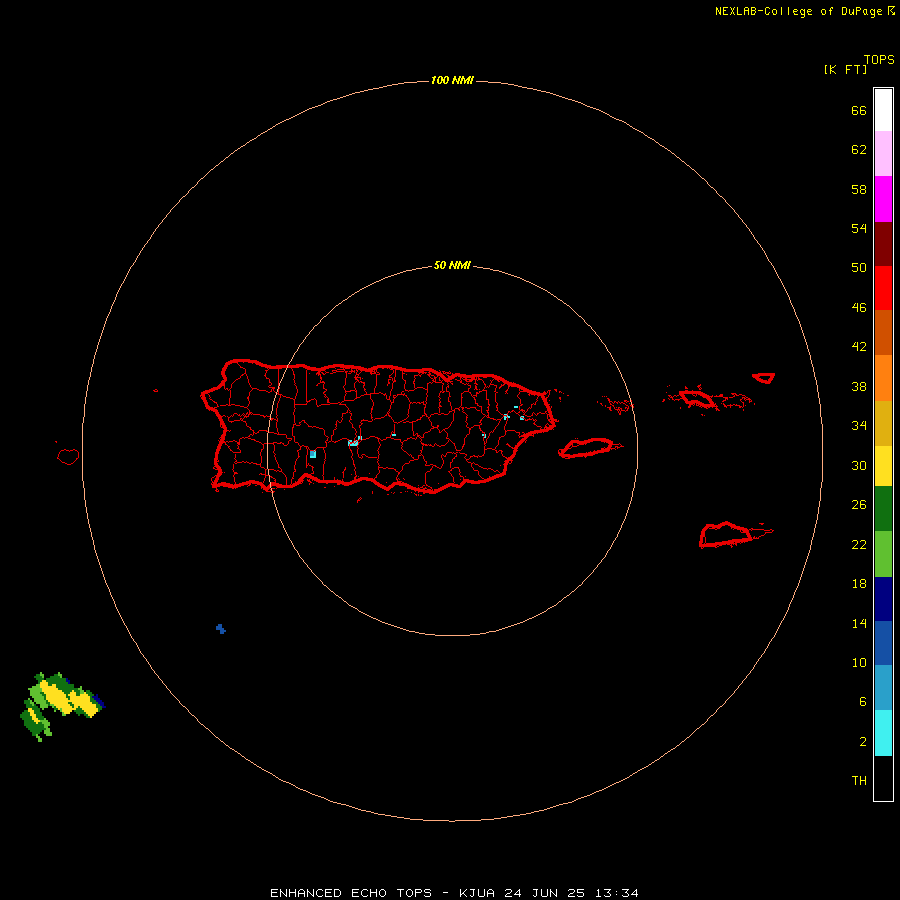Click the medium blue legend swatch
This screenshot has height=900, width=900.
(883, 643)
